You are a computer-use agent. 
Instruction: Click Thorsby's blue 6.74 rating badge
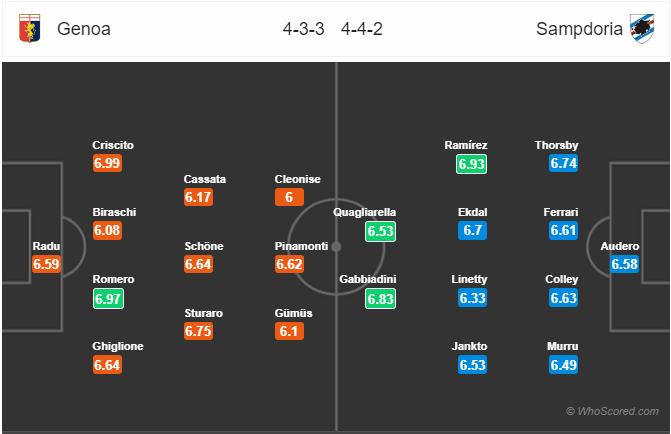[x=564, y=163]
